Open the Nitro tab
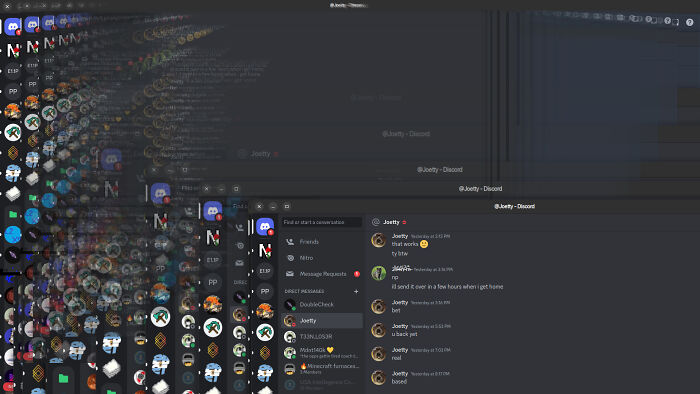The height and width of the screenshot is (394, 700). pos(322,257)
